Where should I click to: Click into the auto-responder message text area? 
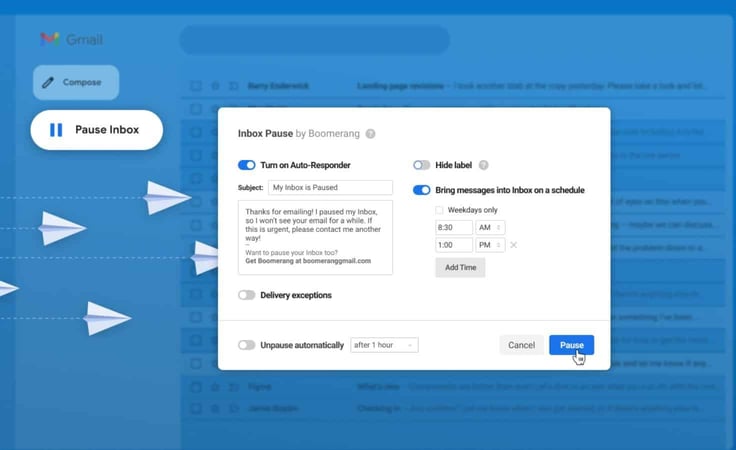point(315,237)
